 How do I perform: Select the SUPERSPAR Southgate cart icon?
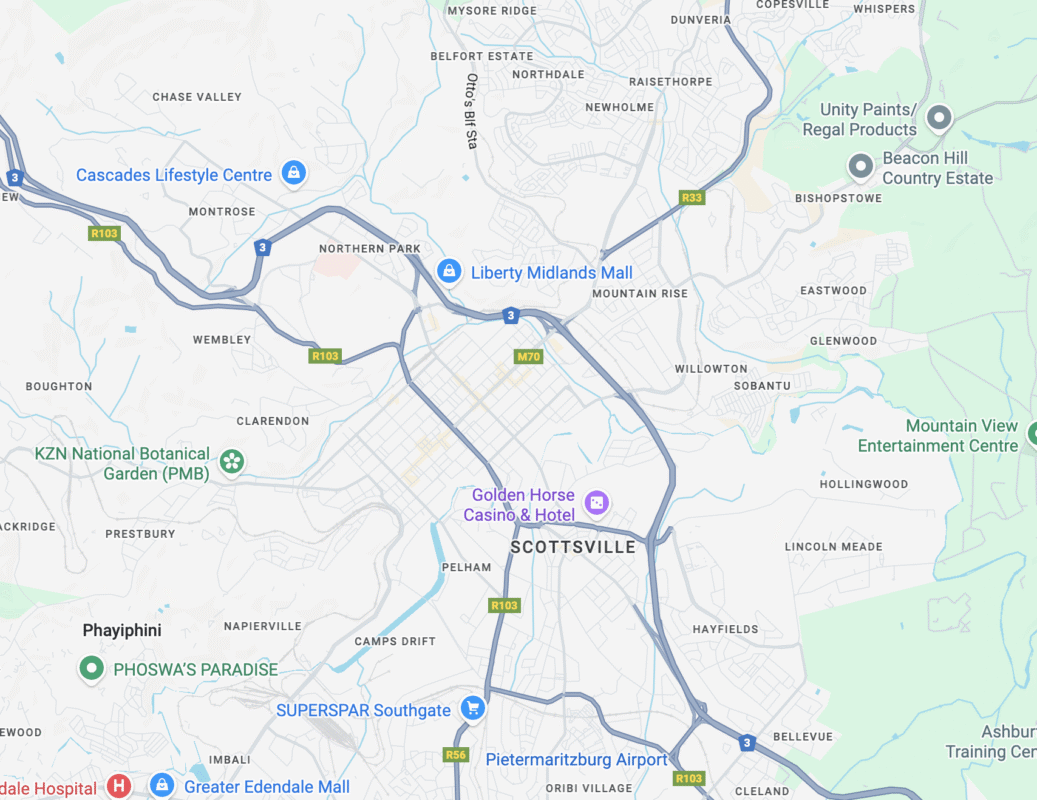473,709
